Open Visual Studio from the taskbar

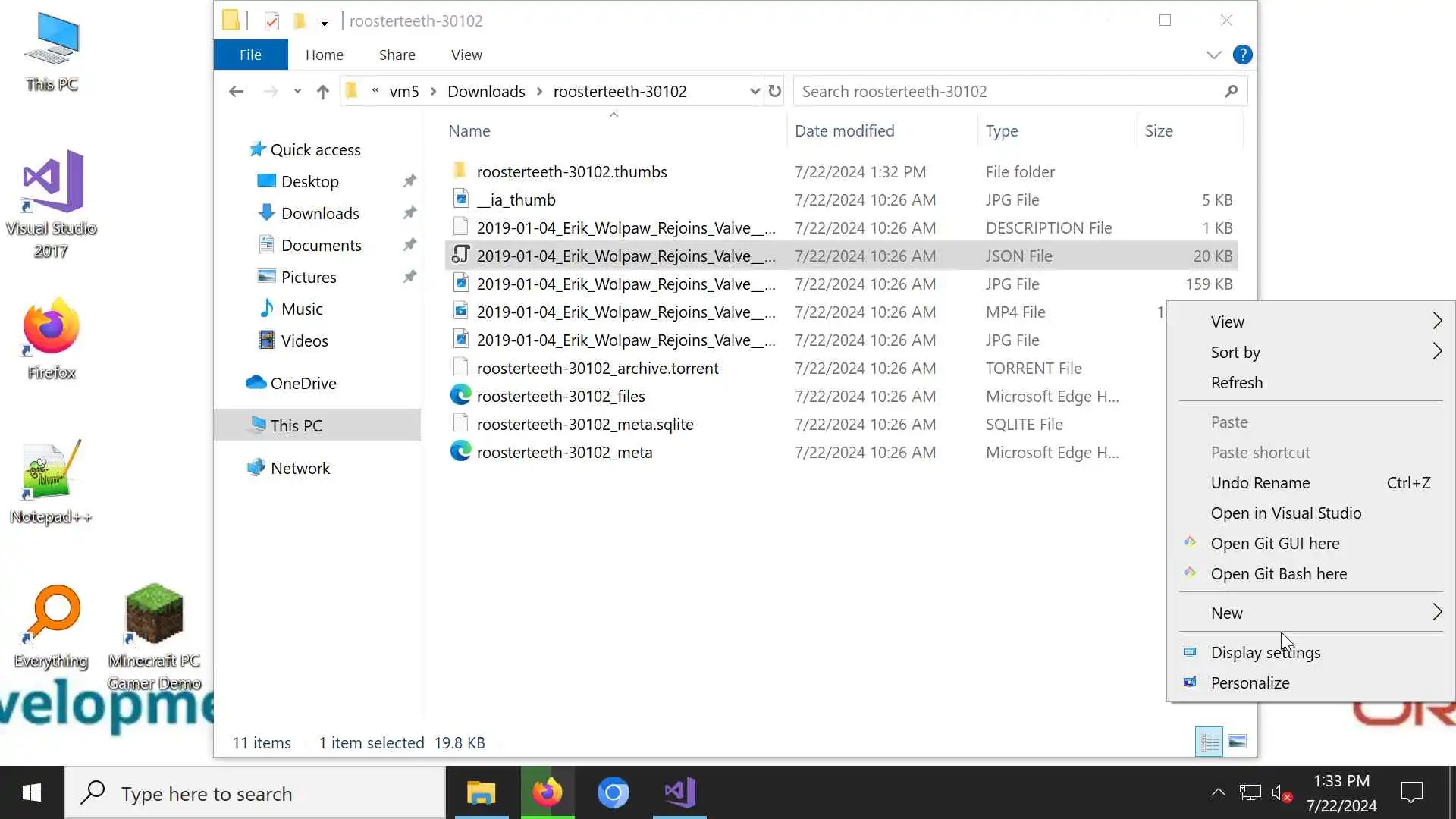[679, 792]
